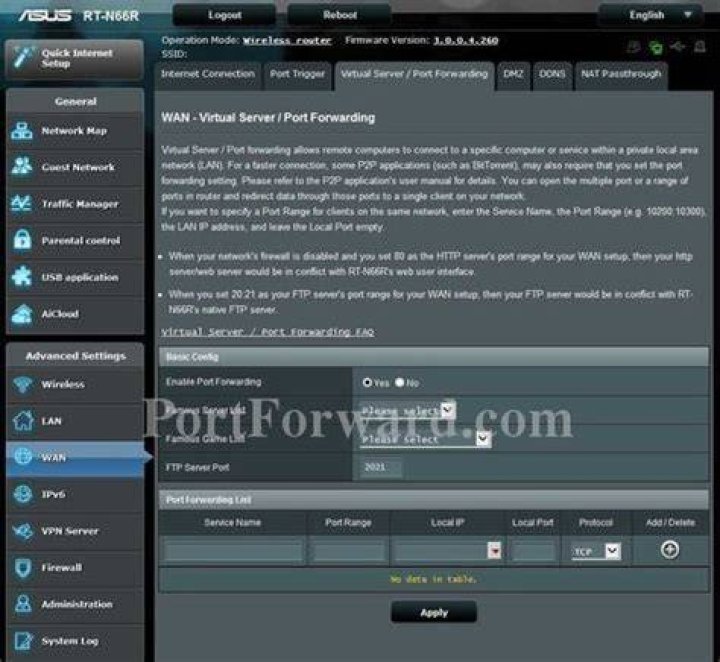The width and height of the screenshot is (720, 662).
Task: Click the Administration menu label
Action: (x=77, y=604)
